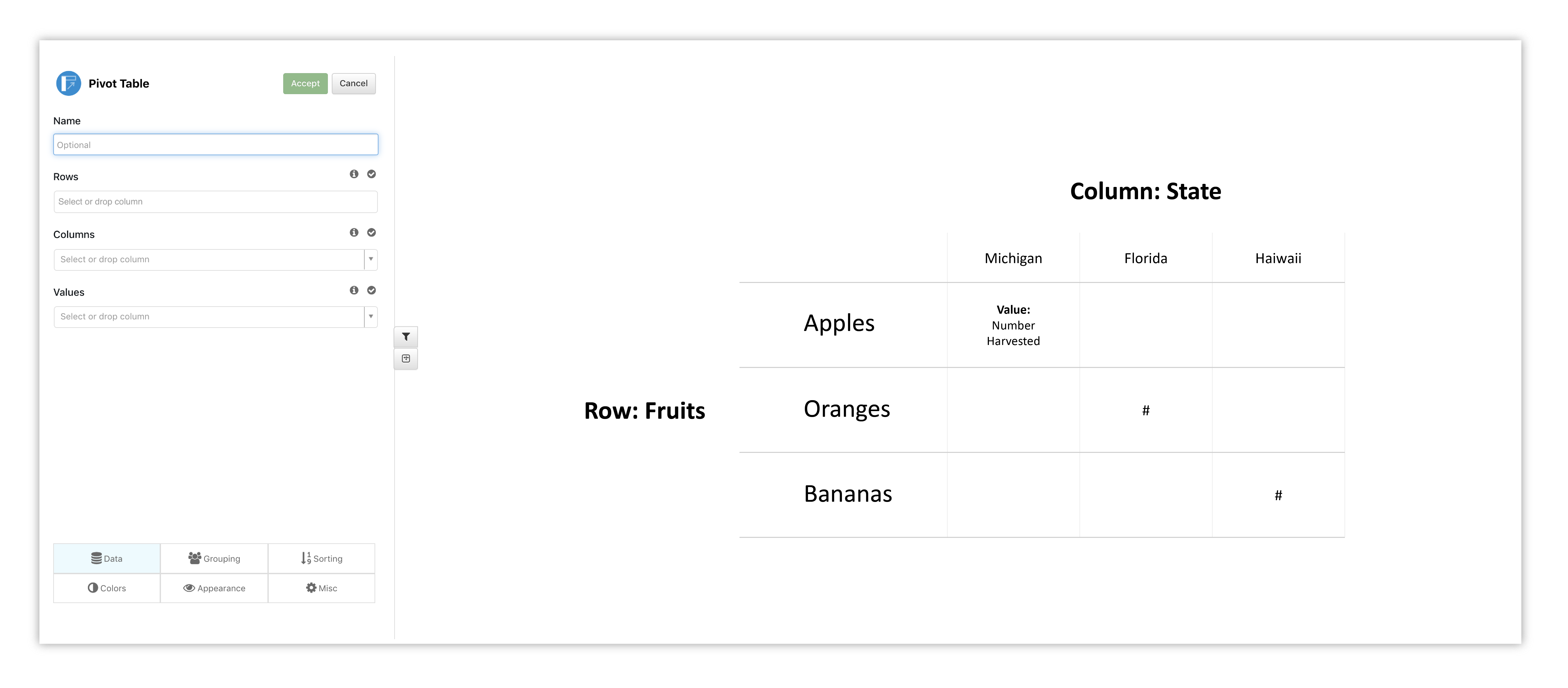This screenshot has height=688, width=1568.
Task: Click the Misc gear icon
Action: point(311,588)
